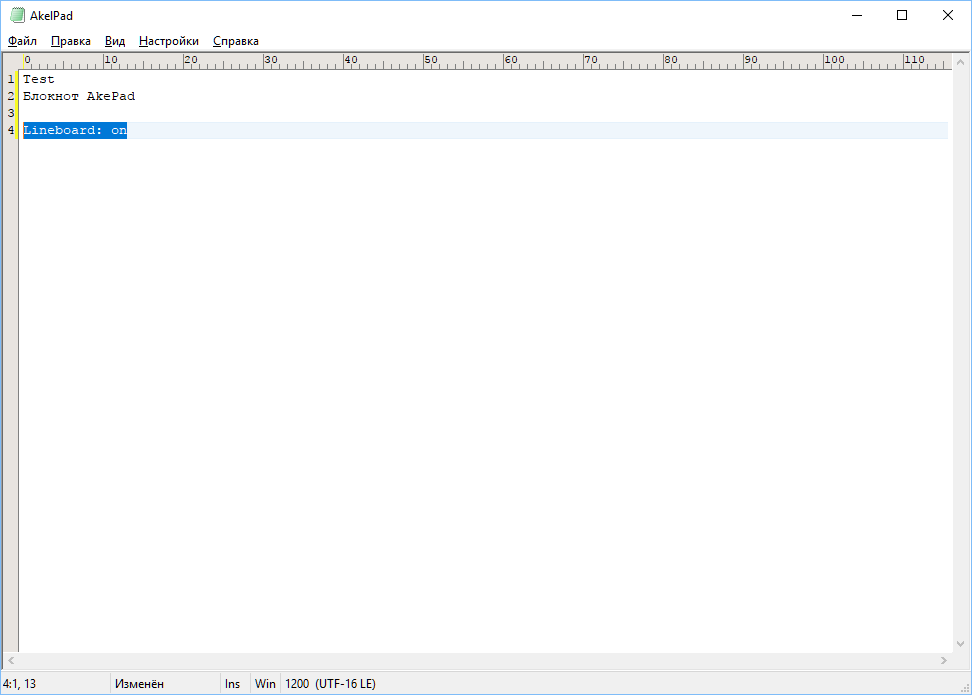The image size is (972, 695).
Task: Click the ruler at mark 50
Action: [x=427, y=61]
